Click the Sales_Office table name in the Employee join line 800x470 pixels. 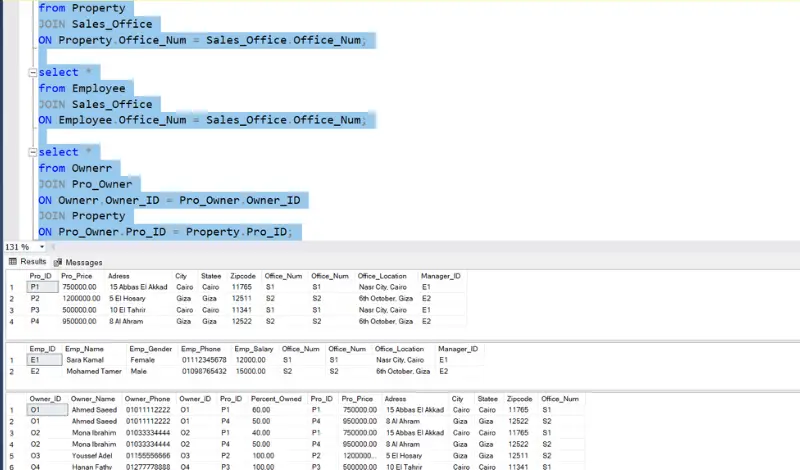point(112,104)
